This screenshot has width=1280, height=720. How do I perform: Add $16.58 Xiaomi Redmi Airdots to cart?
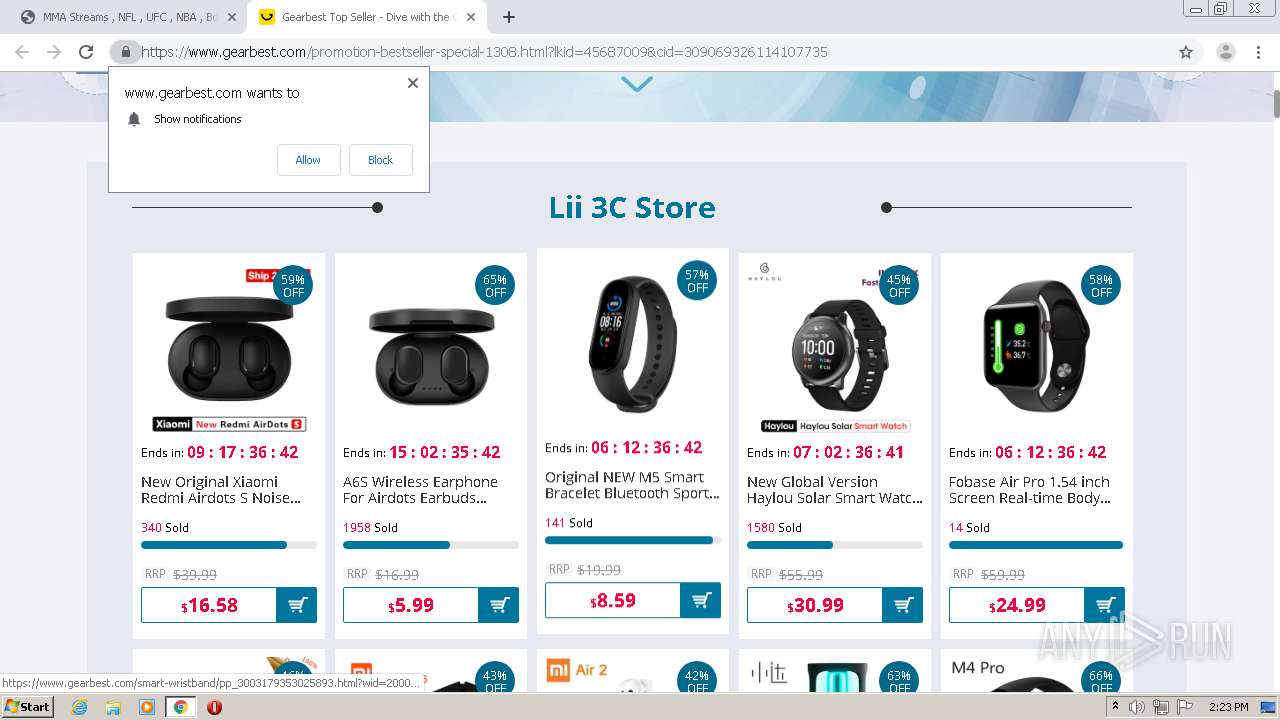[x=297, y=605]
